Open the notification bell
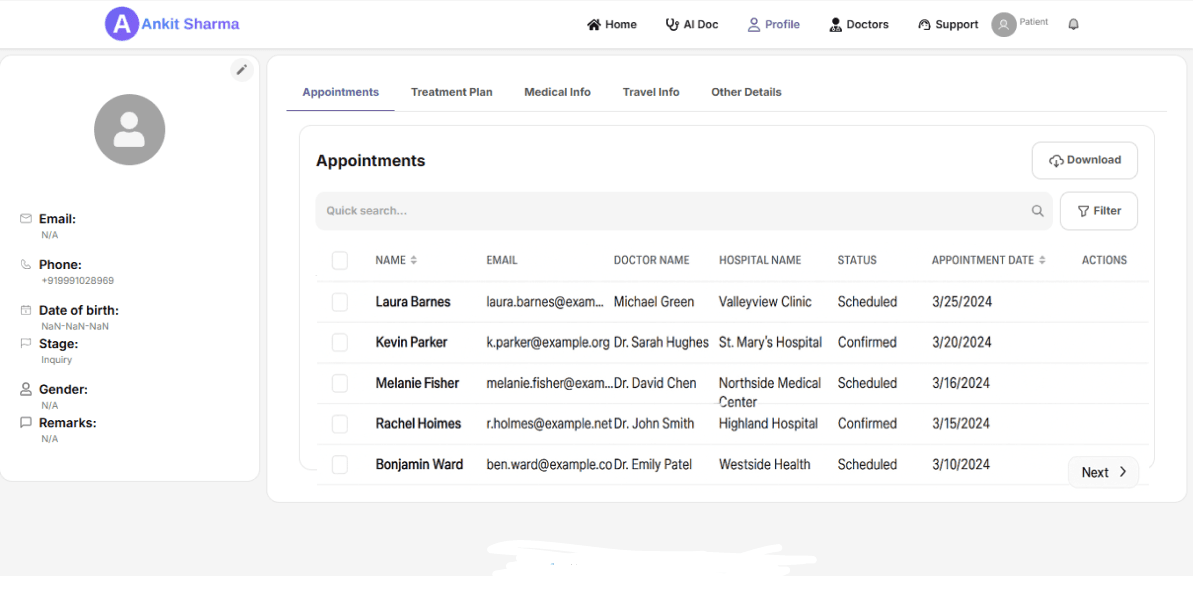Viewport: 1193px width, 589px height. [x=1073, y=23]
